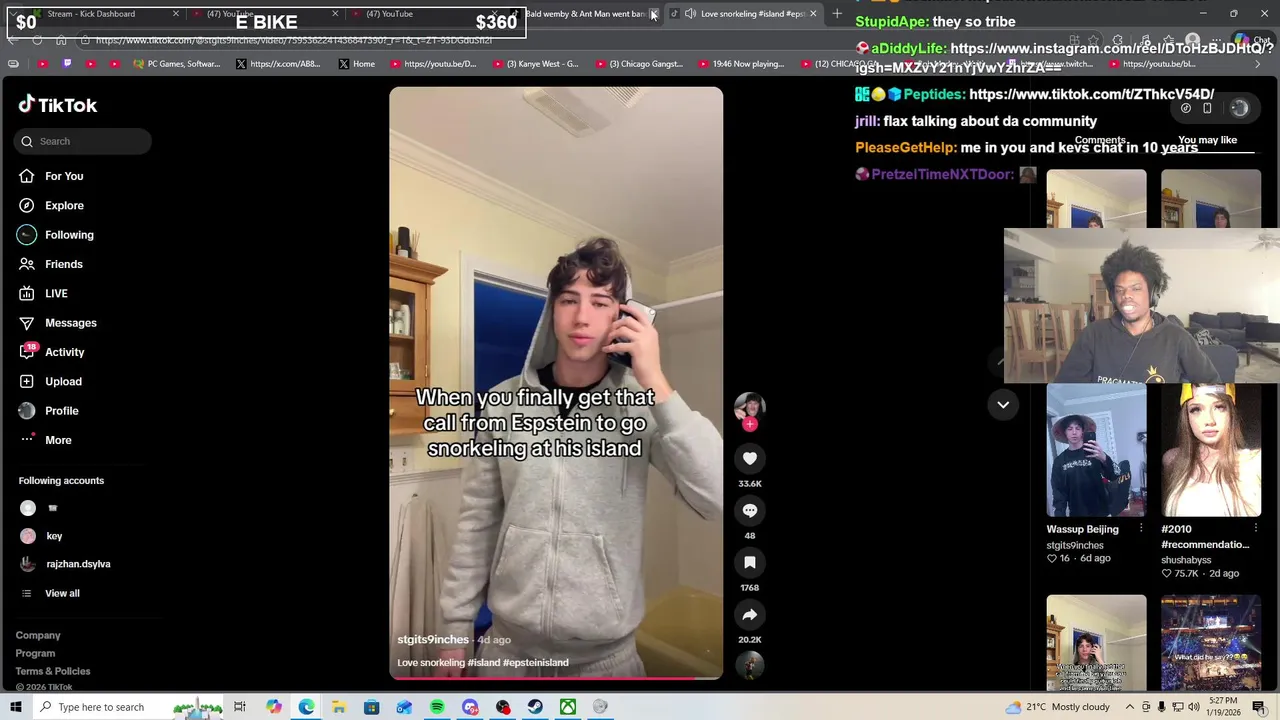1280x720 pixels.
Task: Like the video with the heart
Action: [x=749, y=458]
